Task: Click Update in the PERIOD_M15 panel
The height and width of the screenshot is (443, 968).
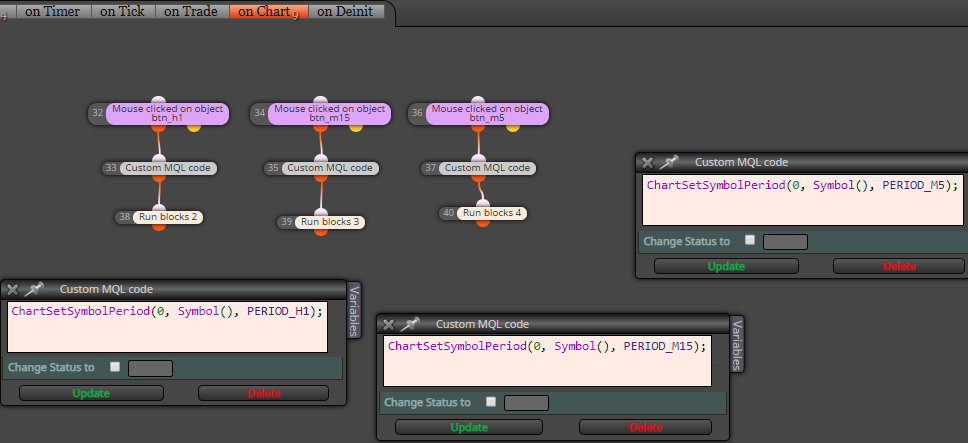Action: coord(469,427)
